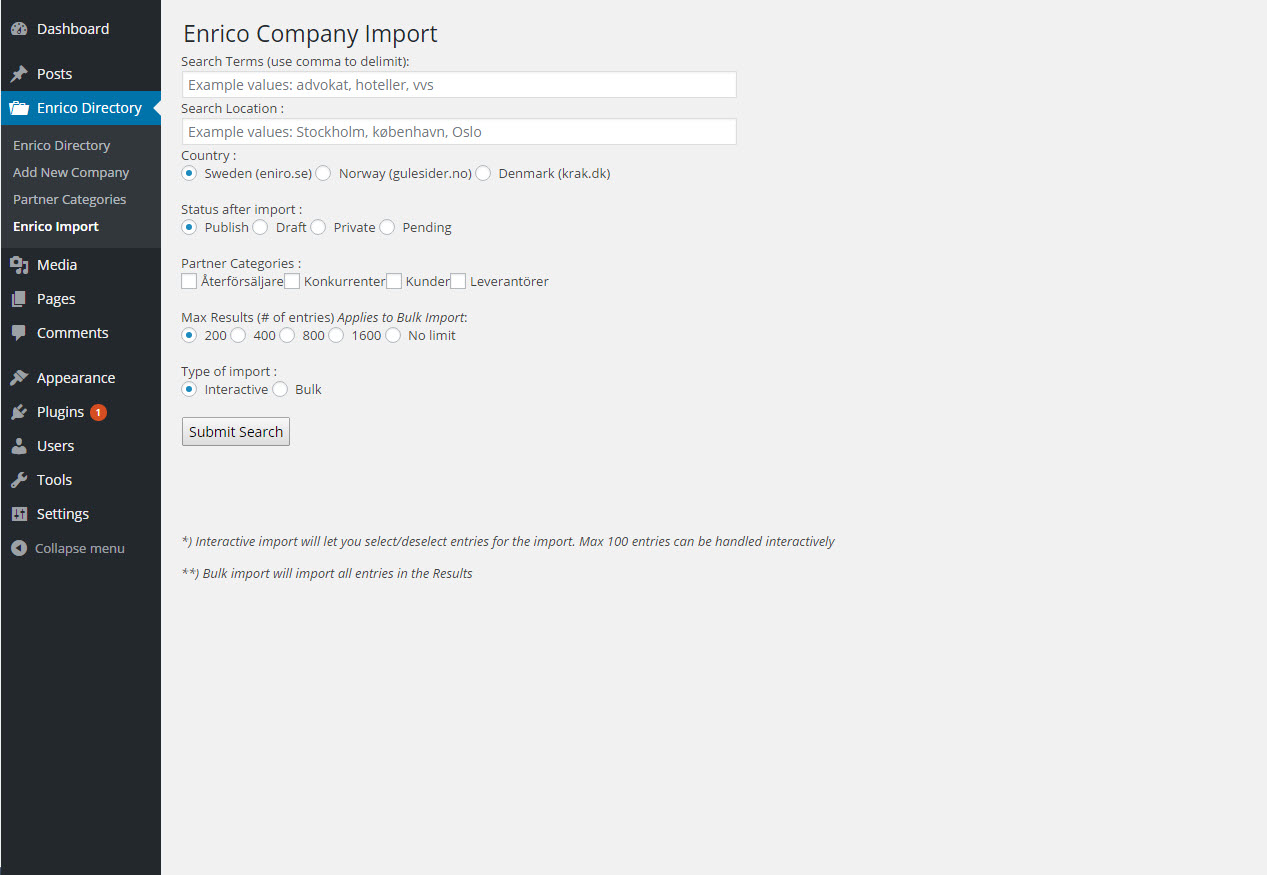Select No limit max results radio
The image size is (1267, 875).
[393, 335]
